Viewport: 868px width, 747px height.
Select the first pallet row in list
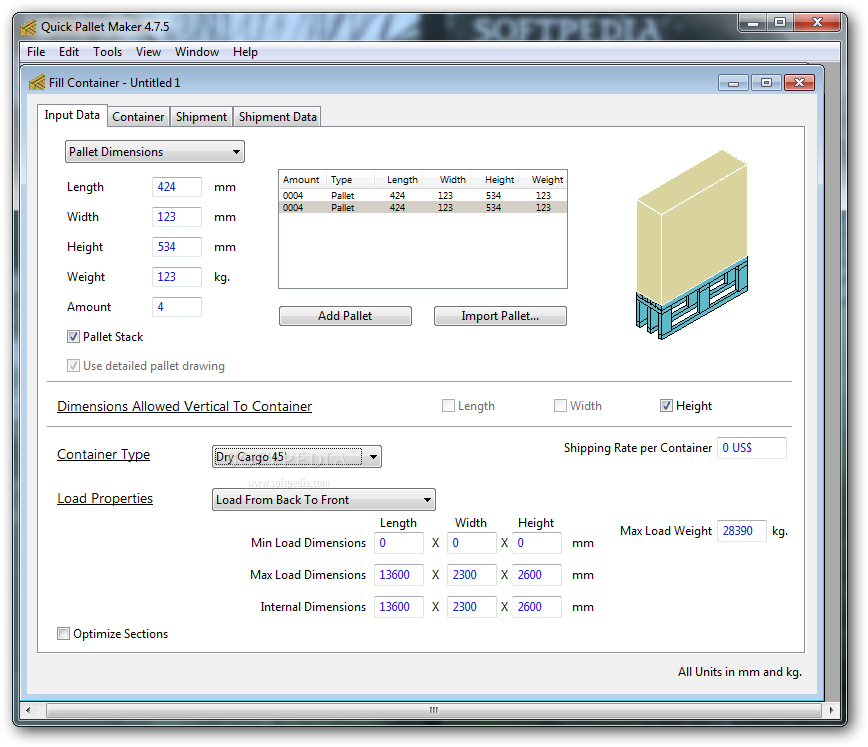tap(423, 195)
